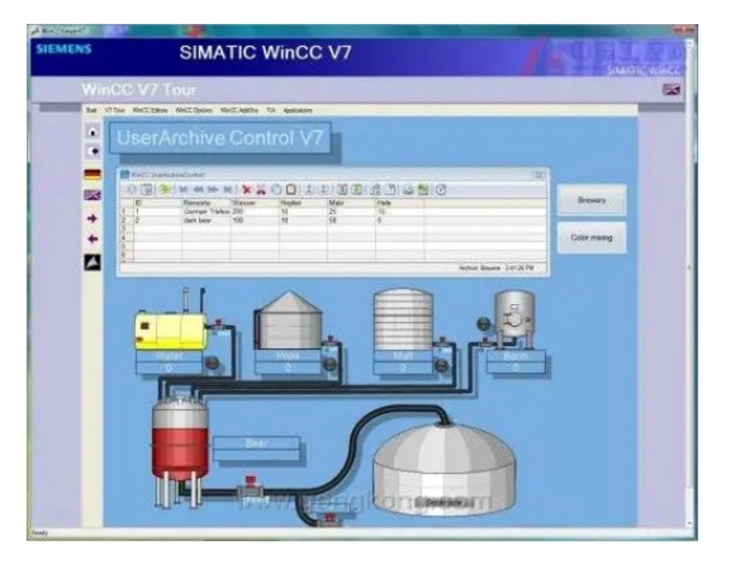Click the green select-data-connection icon
The width and height of the screenshot is (750, 588).
pyautogui.click(x=165, y=190)
